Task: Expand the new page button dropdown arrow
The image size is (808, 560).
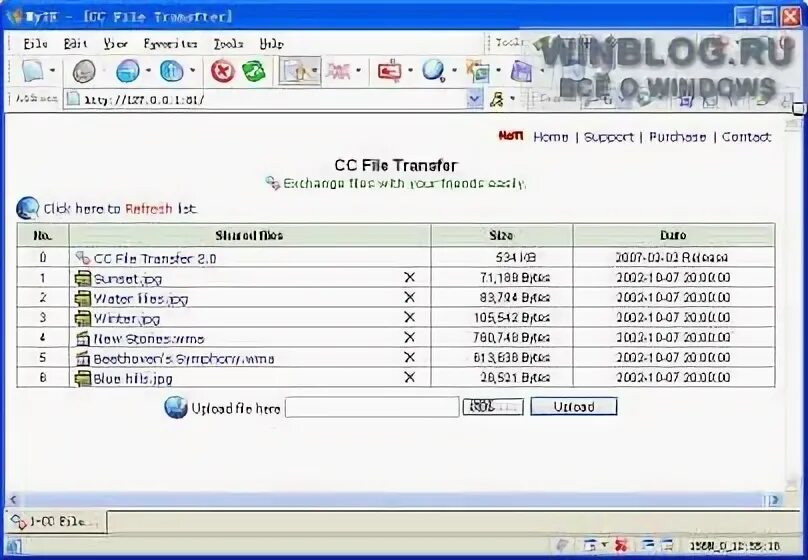Action: coord(53,70)
